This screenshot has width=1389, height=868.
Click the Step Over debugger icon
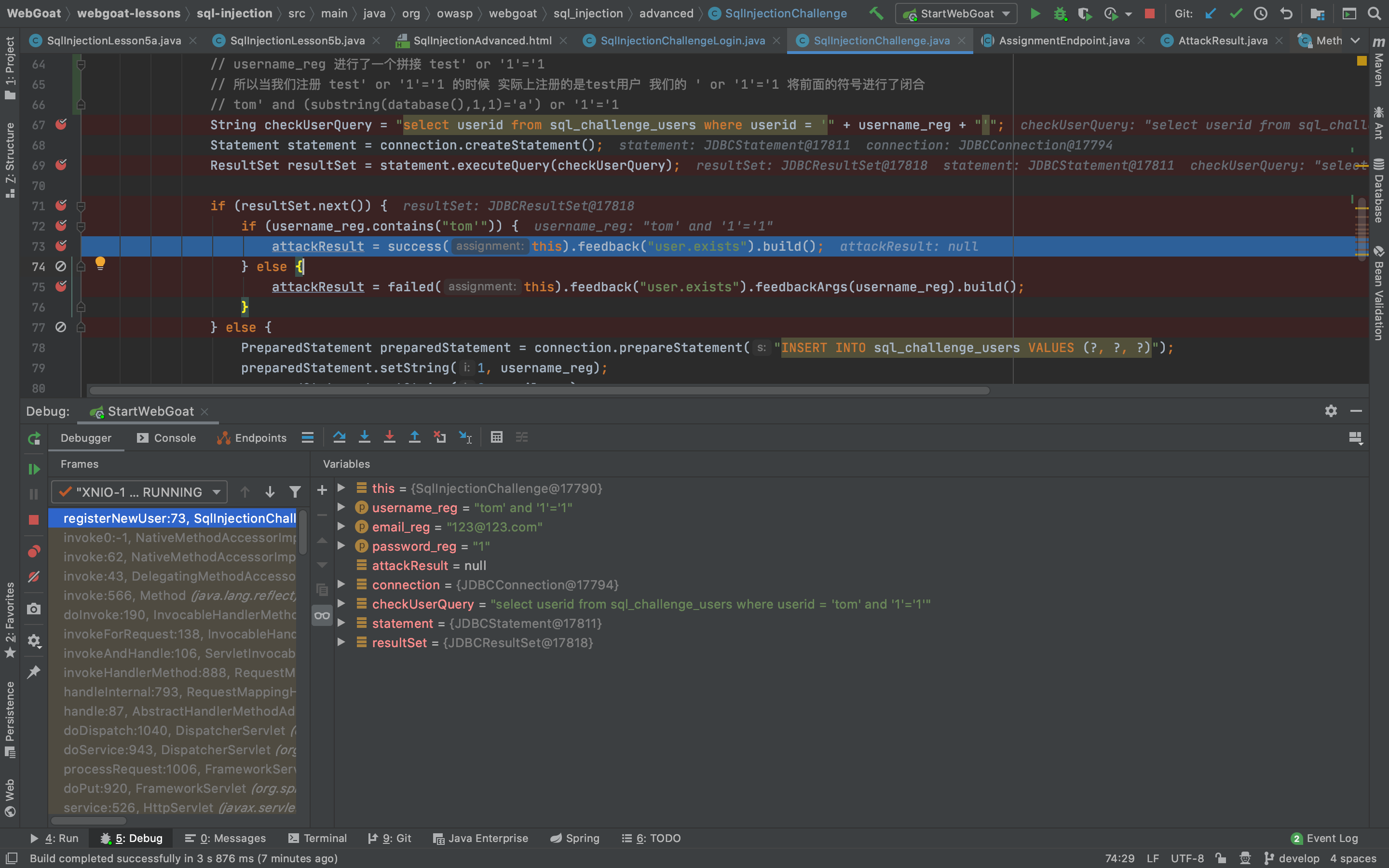tap(339, 437)
